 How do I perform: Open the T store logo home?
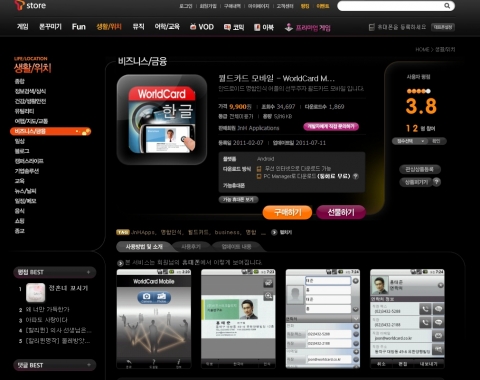[x=30, y=5]
